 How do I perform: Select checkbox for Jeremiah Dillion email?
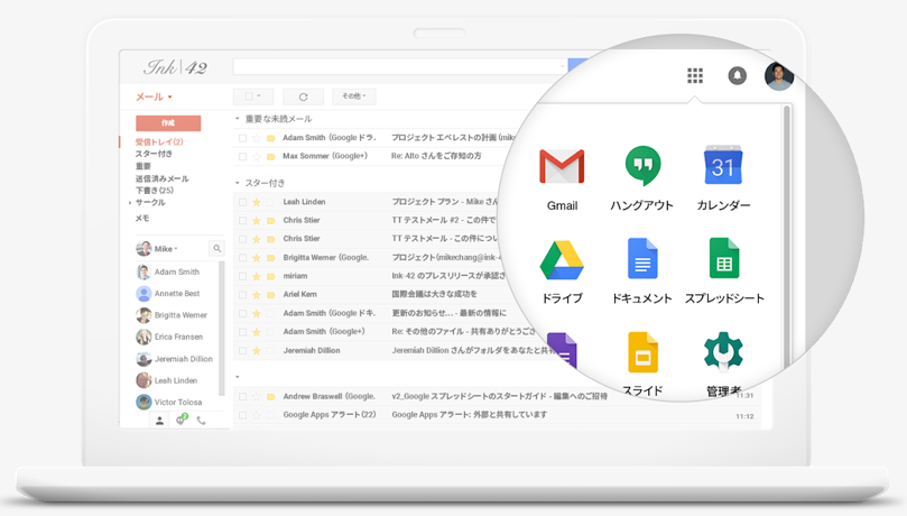[242, 351]
